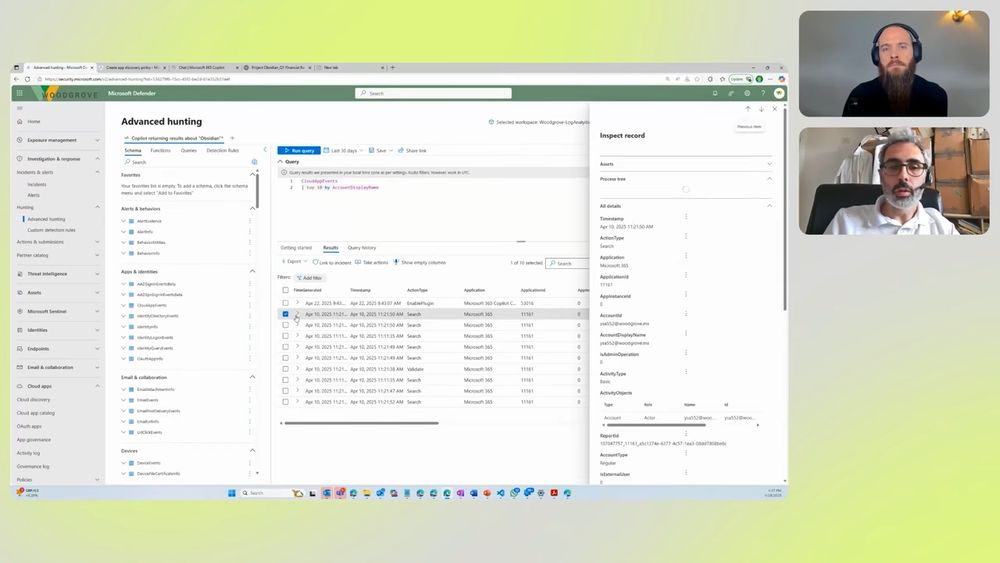This screenshot has width=1000, height=563.
Task: Click the Inspect record vertical scrollbar
Action: click(x=784, y=209)
